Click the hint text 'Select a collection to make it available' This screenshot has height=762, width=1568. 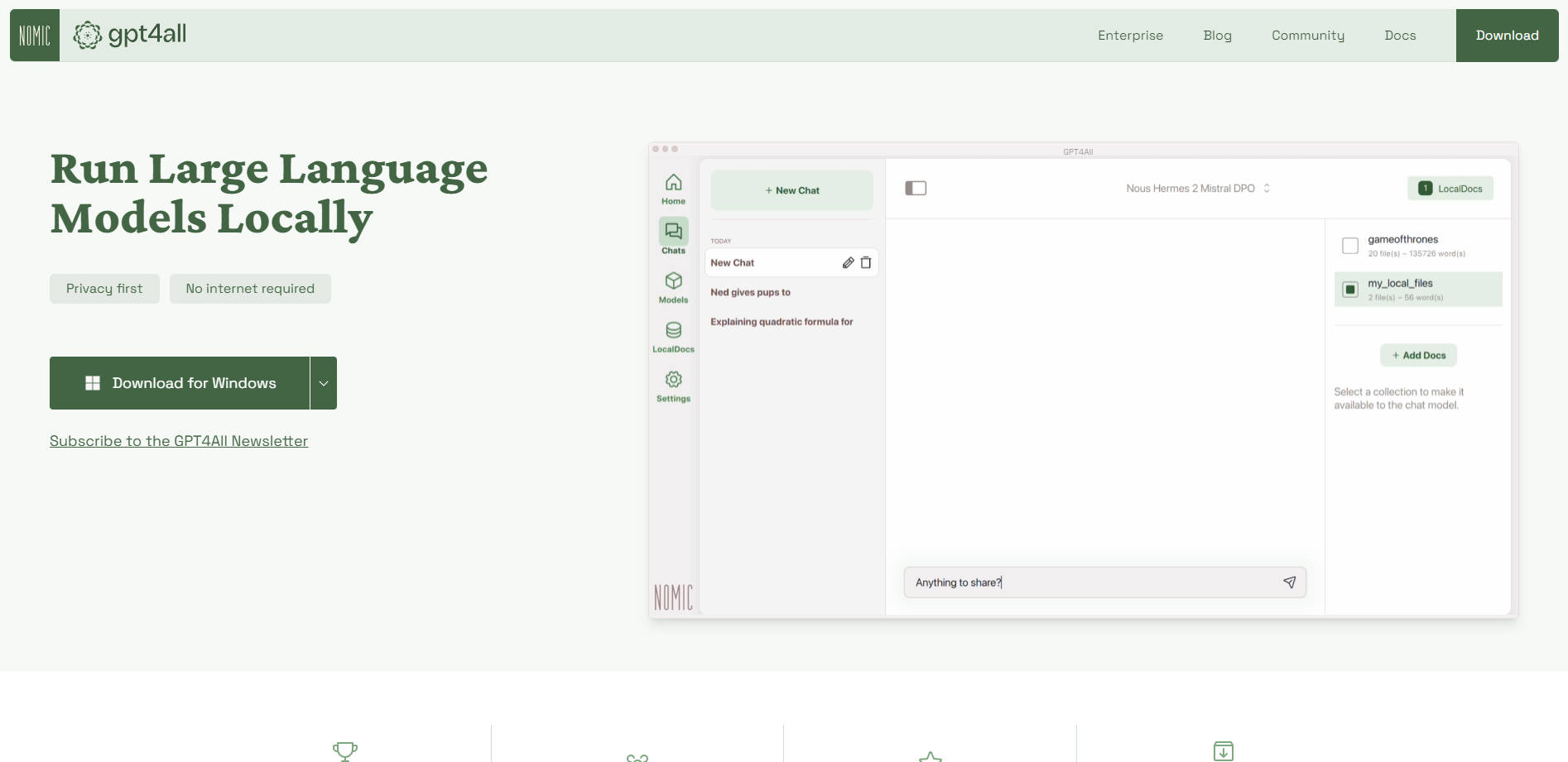coord(1398,399)
